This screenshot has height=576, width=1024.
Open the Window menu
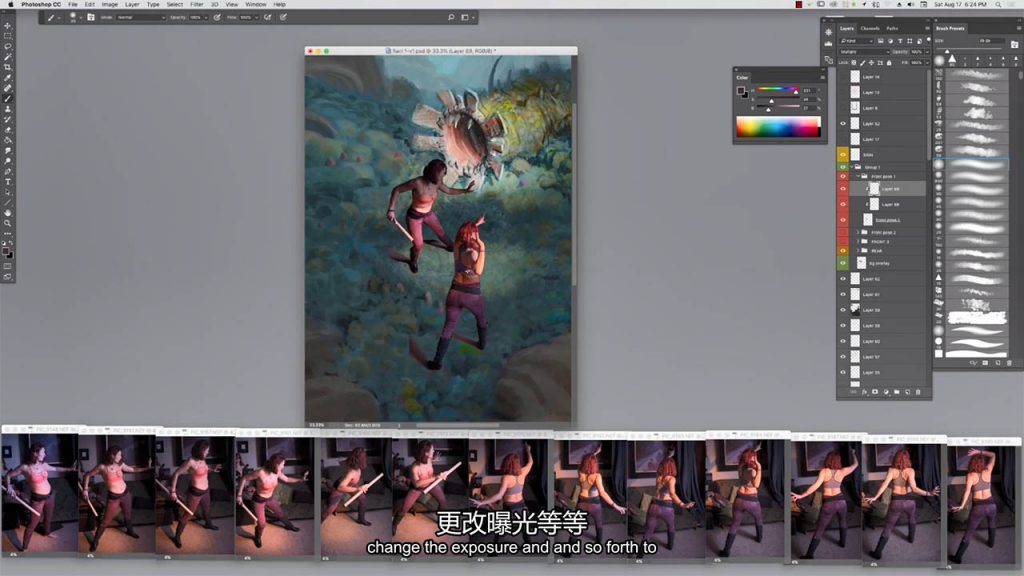(255, 4)
